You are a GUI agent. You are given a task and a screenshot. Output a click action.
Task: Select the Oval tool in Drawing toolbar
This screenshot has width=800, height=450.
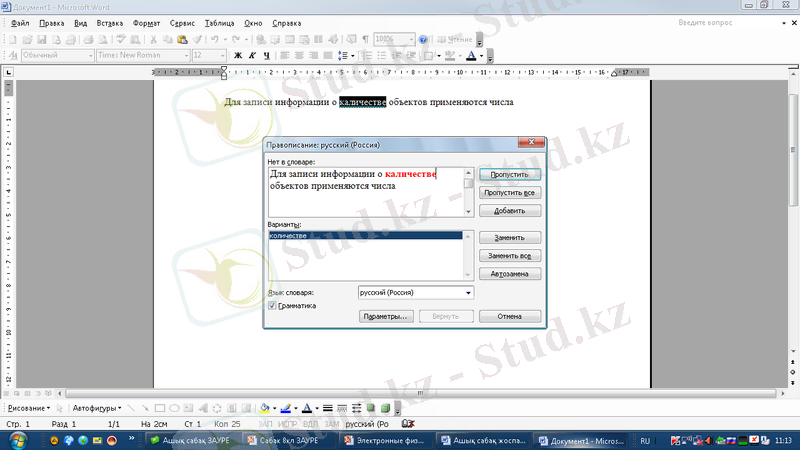[174, 408]
